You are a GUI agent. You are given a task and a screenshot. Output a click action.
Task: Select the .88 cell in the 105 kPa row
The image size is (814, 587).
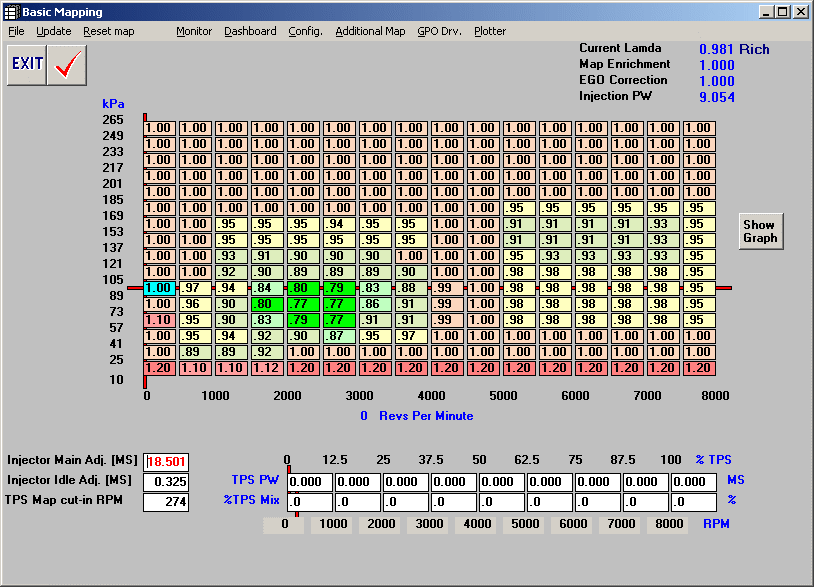[411, 288]
